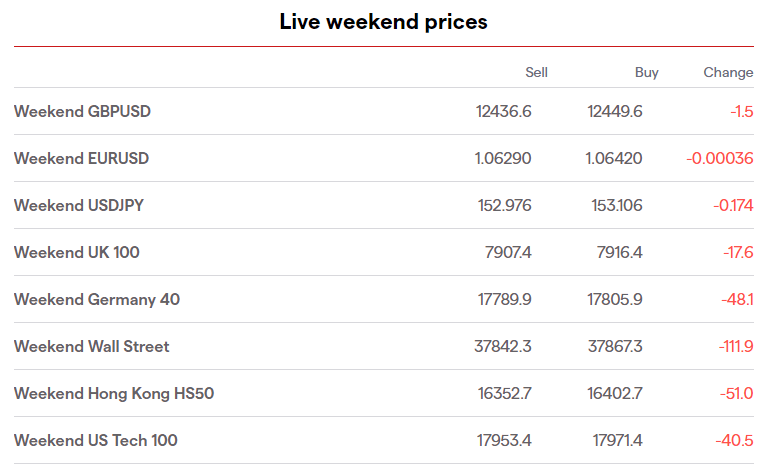Click UK 100 sell price 7907.4
770x475 pixels.
click(508, 252)
